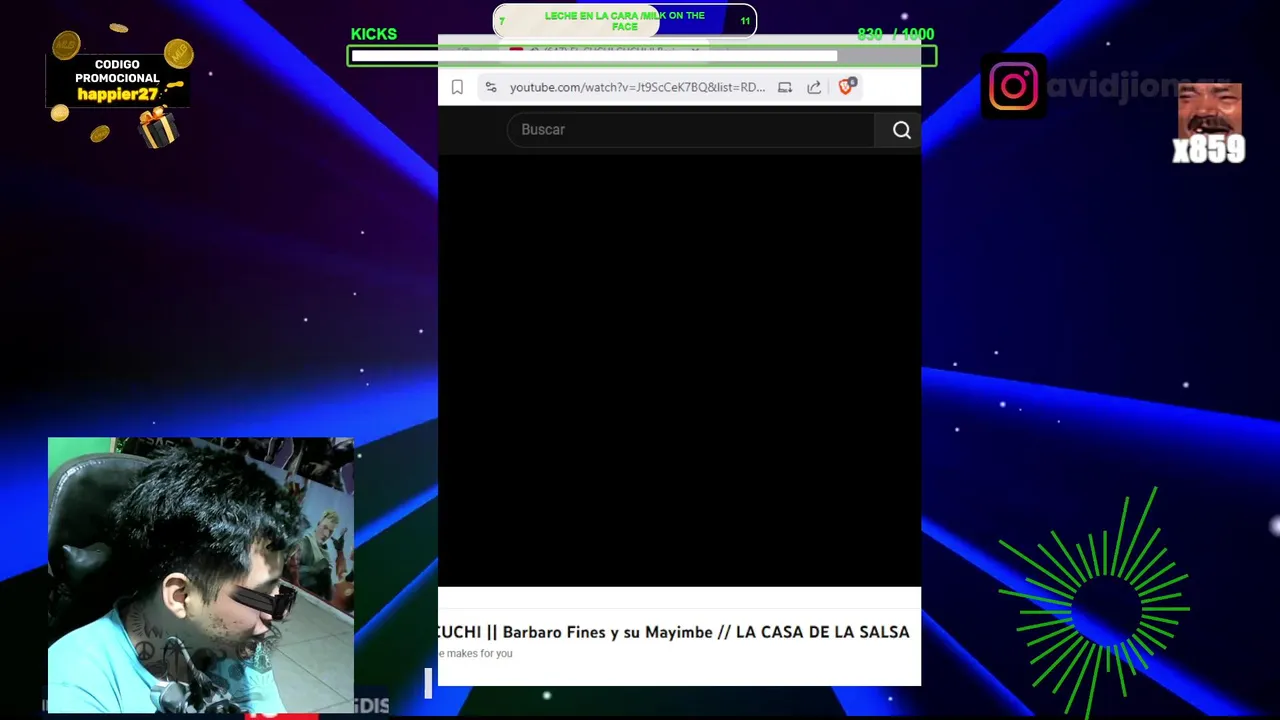Click the laughing face emote counter x859
Viewport: 1280px width, 720px height.
[x=1209, y=123]
